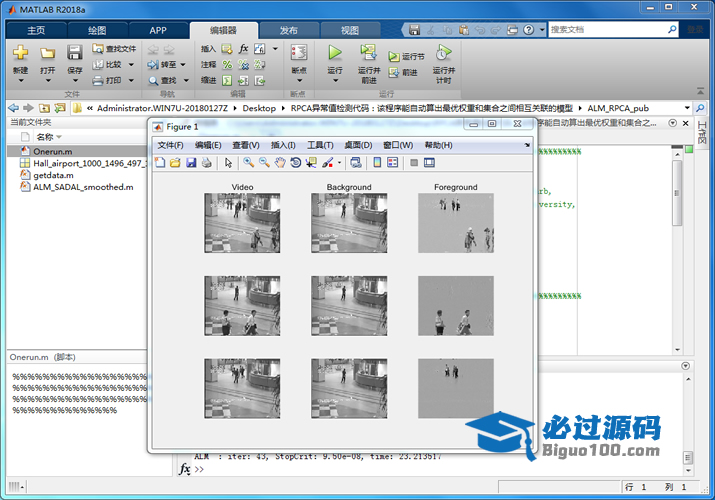Expand the New dropdown arrow
The image size is (715, 500).
[x=21, y=81]
